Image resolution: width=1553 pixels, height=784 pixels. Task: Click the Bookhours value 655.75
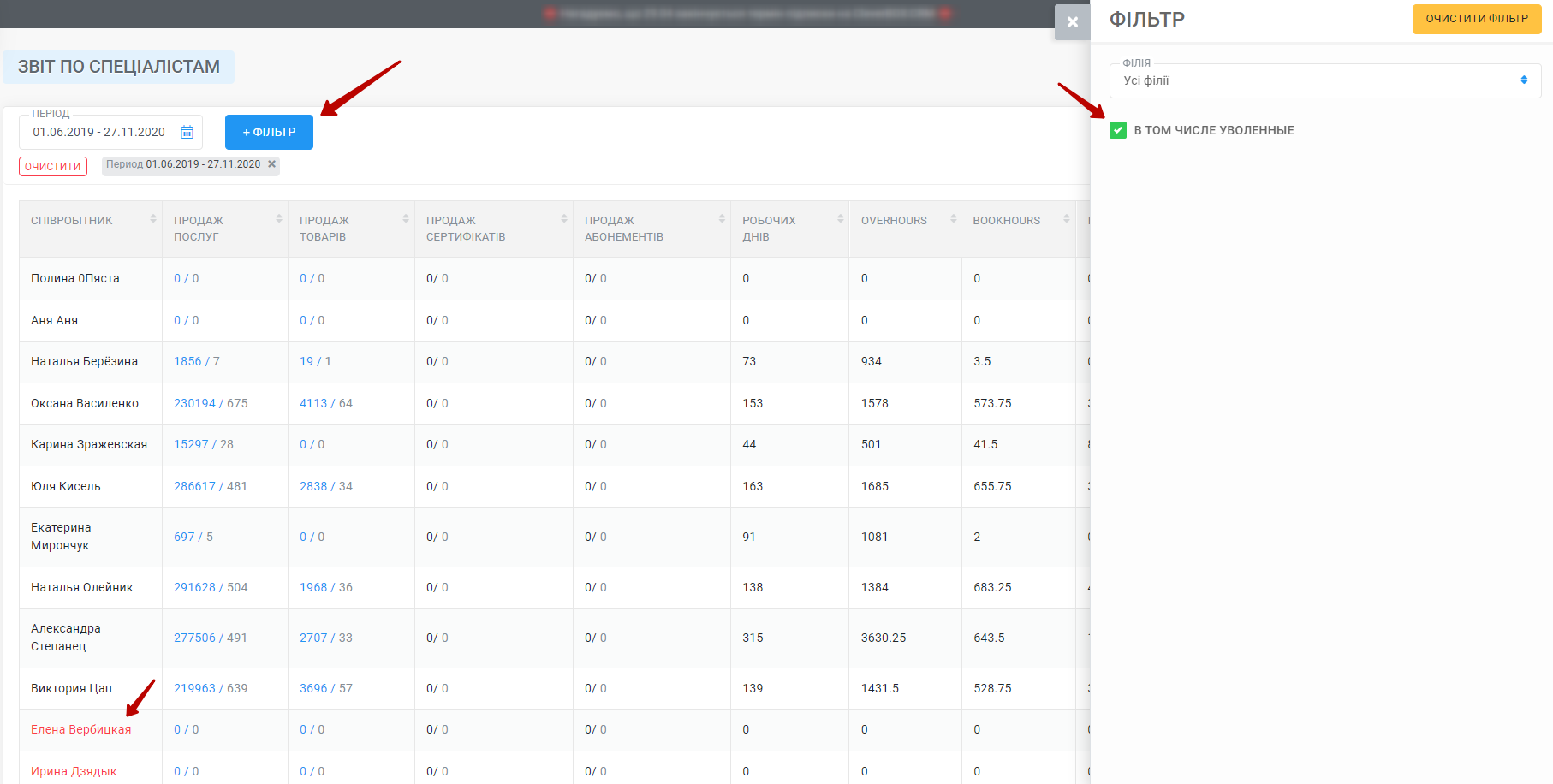992,486
